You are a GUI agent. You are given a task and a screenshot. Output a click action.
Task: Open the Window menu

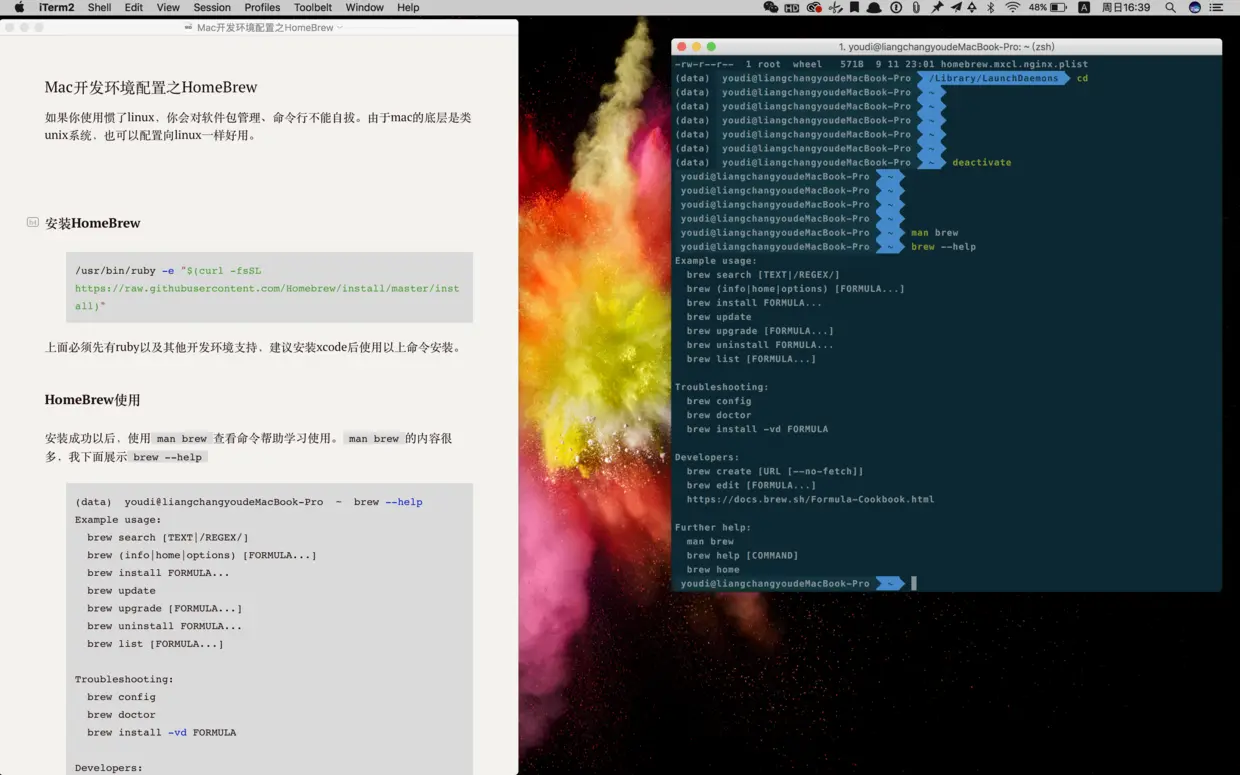pyautogui.click(x=364, y=7)
